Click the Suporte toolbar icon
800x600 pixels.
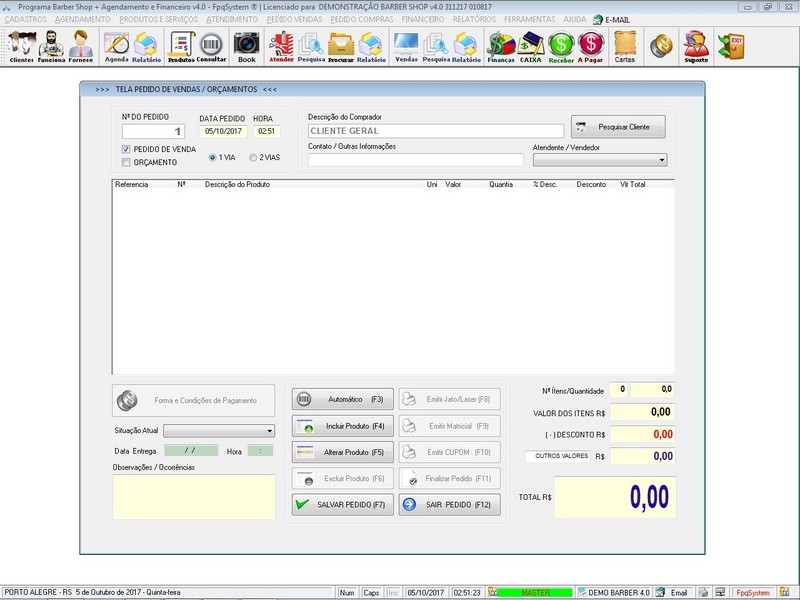coord(695,46)
